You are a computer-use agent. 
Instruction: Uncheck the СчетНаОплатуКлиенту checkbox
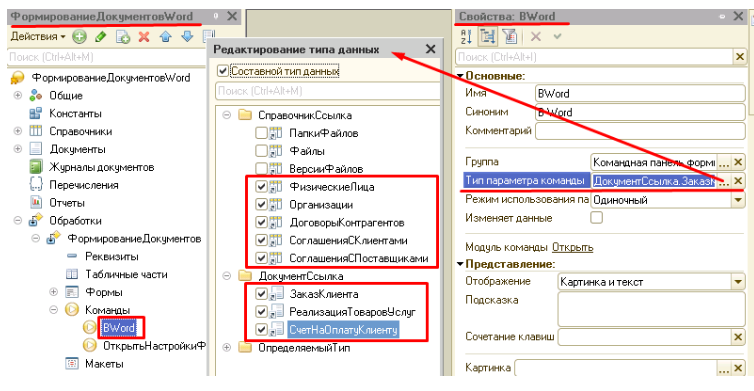[x=261, y=329]
